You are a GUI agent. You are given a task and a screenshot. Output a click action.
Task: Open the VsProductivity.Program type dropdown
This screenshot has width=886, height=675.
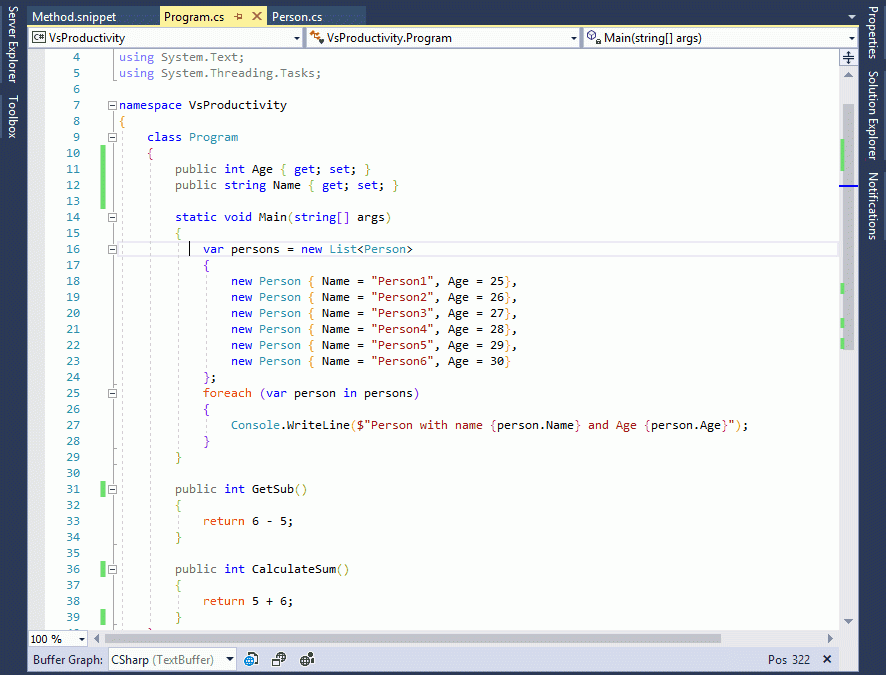[573, 38]
